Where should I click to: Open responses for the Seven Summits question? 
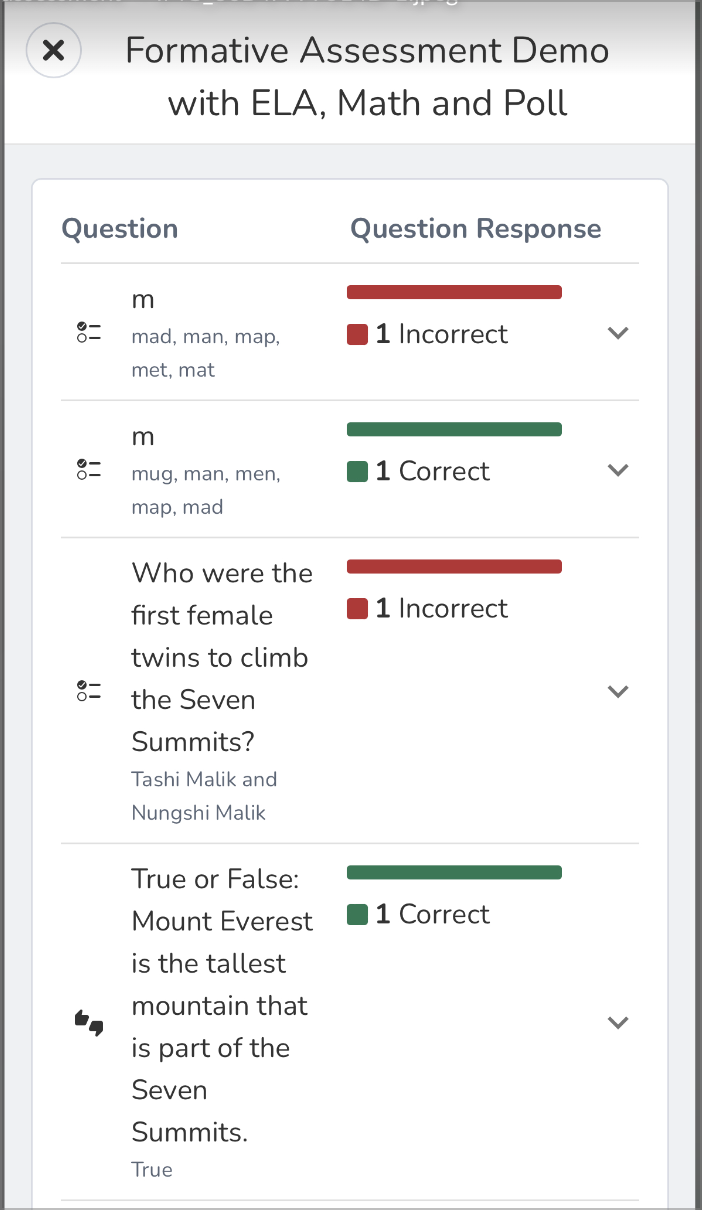(618, 690)
